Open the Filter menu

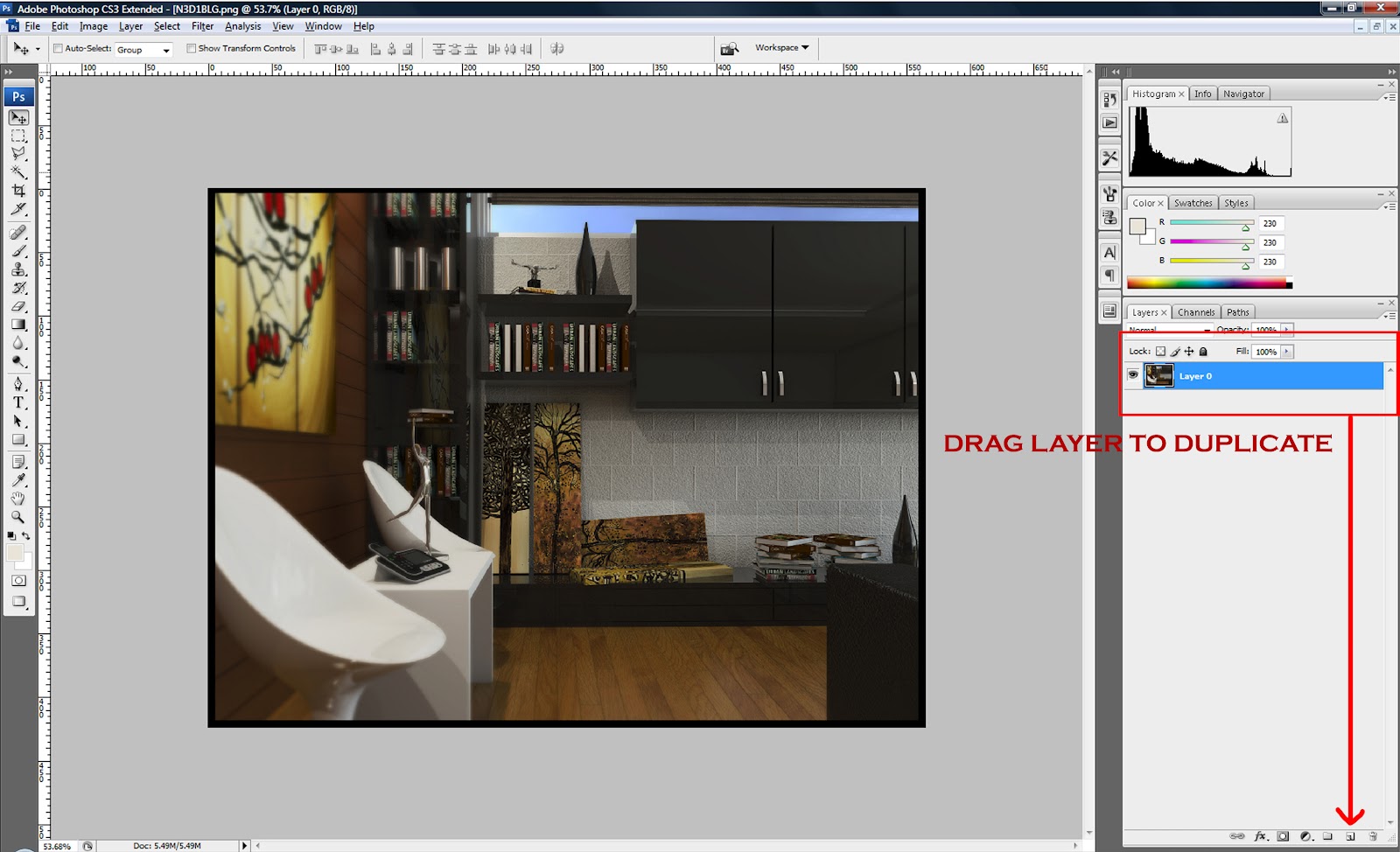(202, 26)
